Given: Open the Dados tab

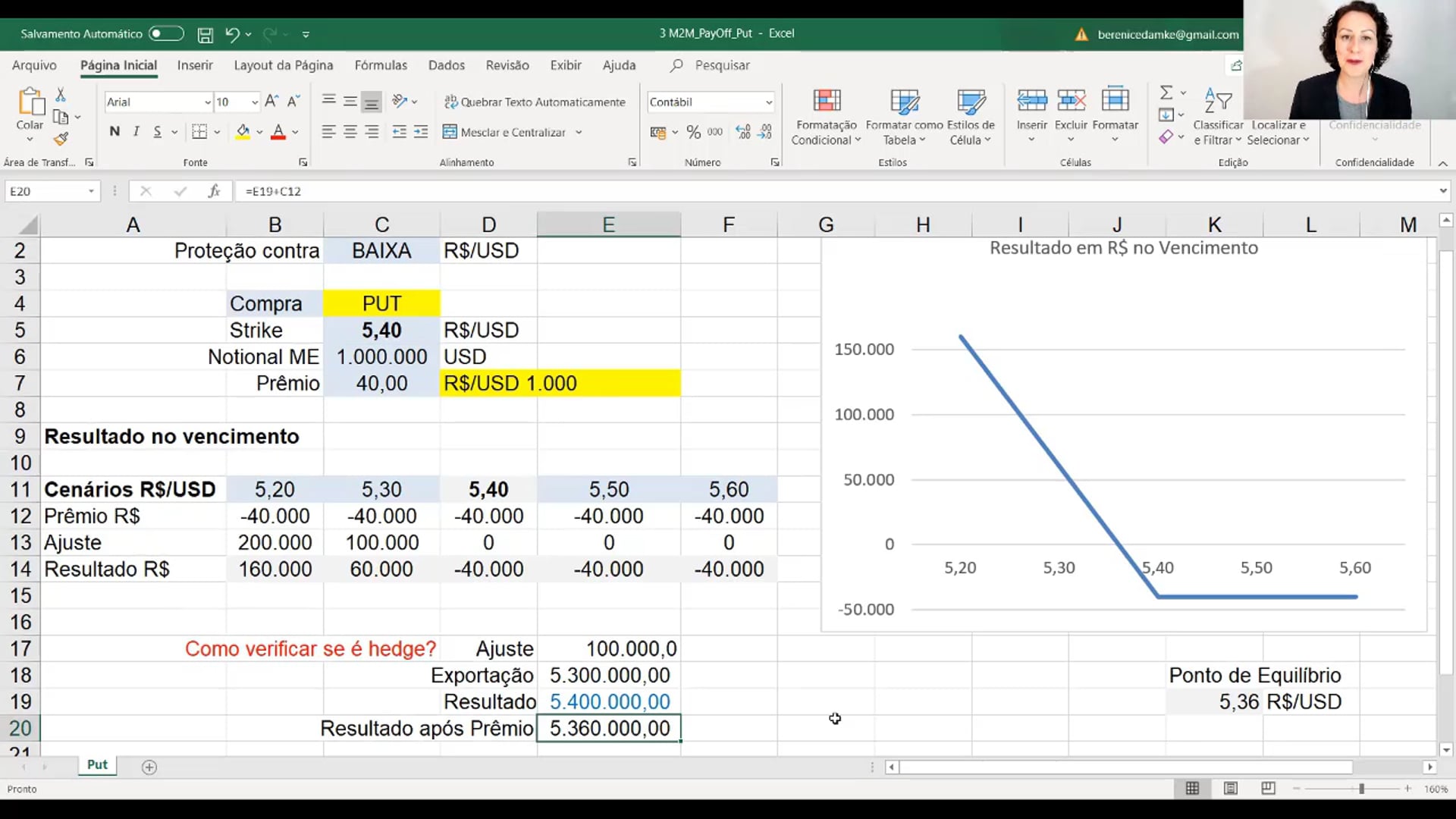Looking at the screenshot, I should point(446,65).
